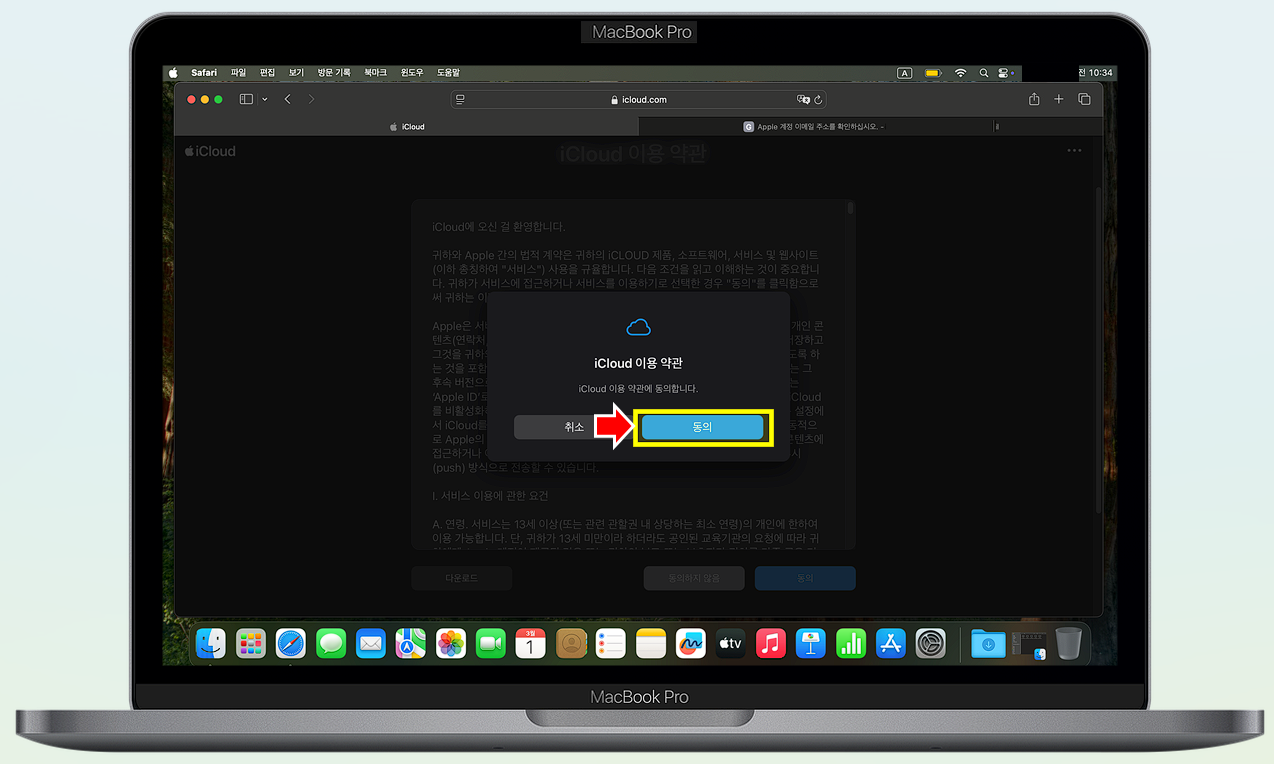Image resolution: width=1274 pixels, height=764 pixels.
Task: Click the blue 동의 button in the dialog
Action: 702,427
